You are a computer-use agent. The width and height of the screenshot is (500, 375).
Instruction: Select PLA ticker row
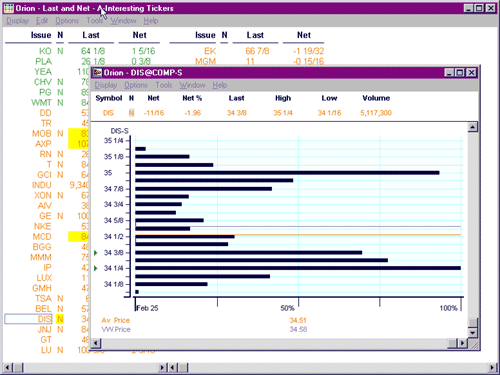pyautogui.click(x=43, y=61)
